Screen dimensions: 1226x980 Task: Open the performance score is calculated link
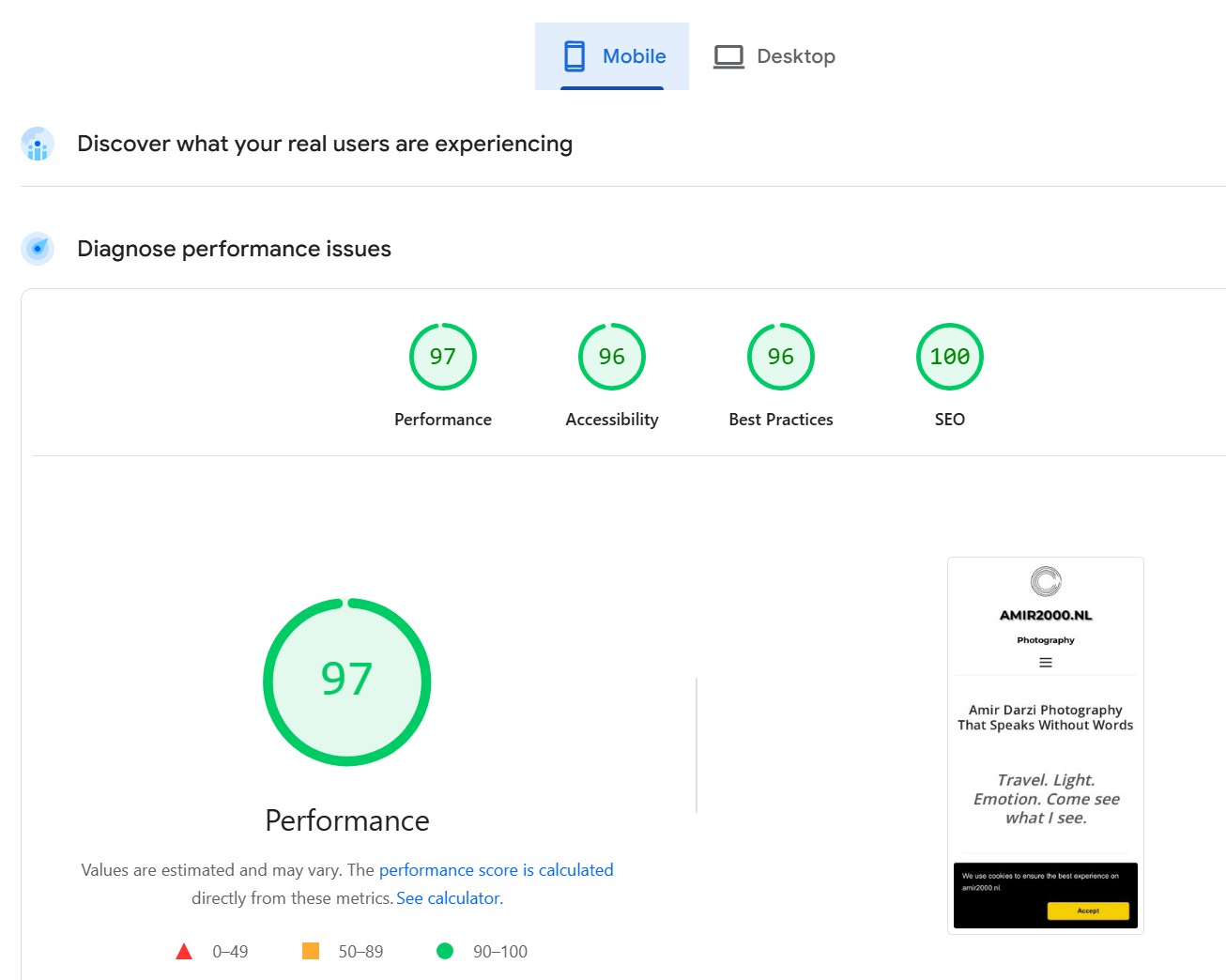[x=497, y=870]
